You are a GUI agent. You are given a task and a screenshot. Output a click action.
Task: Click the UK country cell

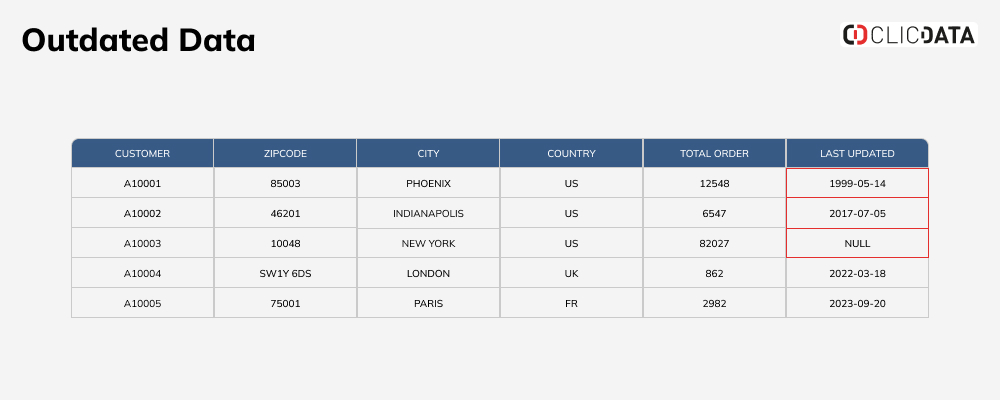point(571,273)
